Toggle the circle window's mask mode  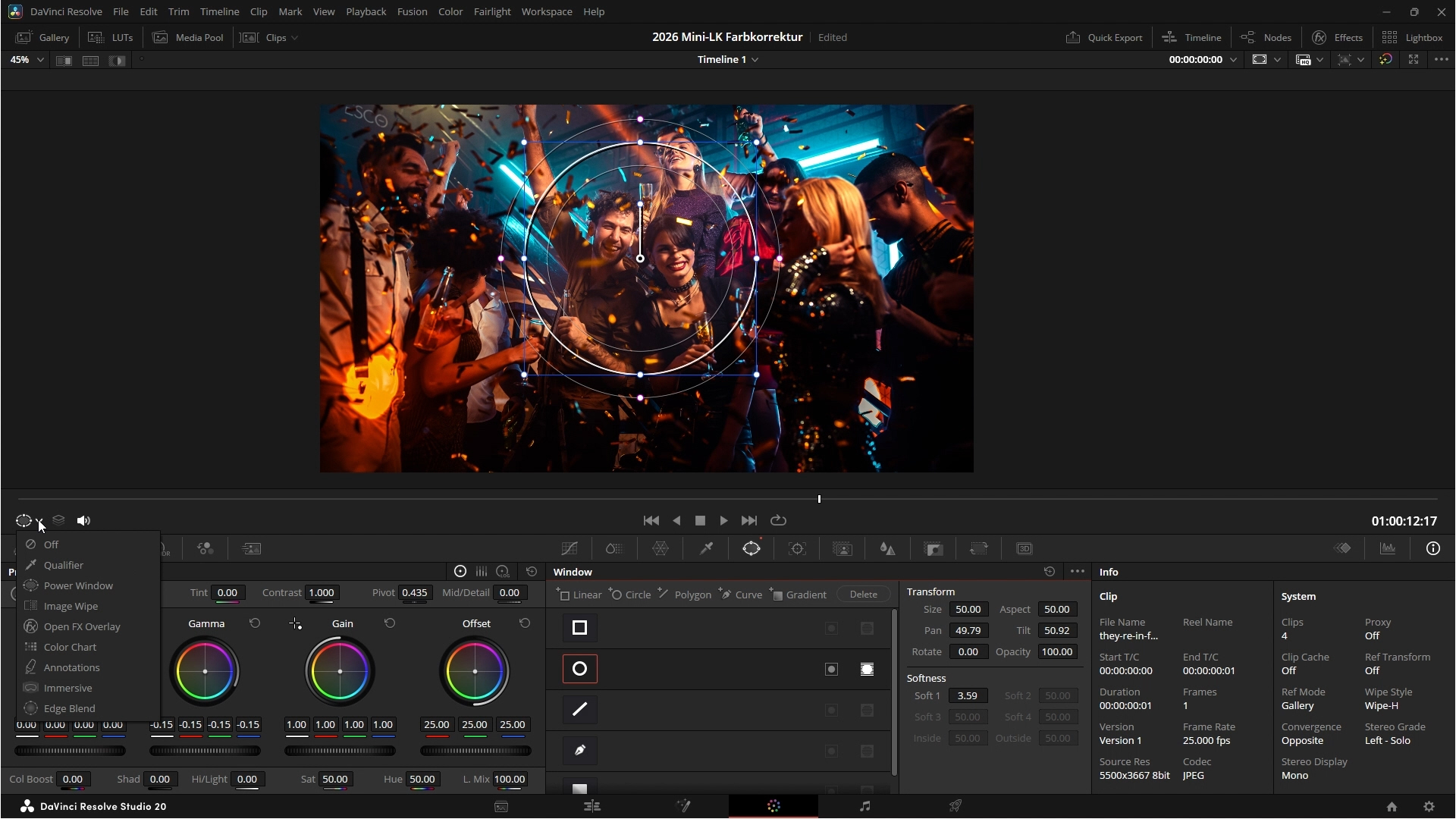tap(867, 669)
